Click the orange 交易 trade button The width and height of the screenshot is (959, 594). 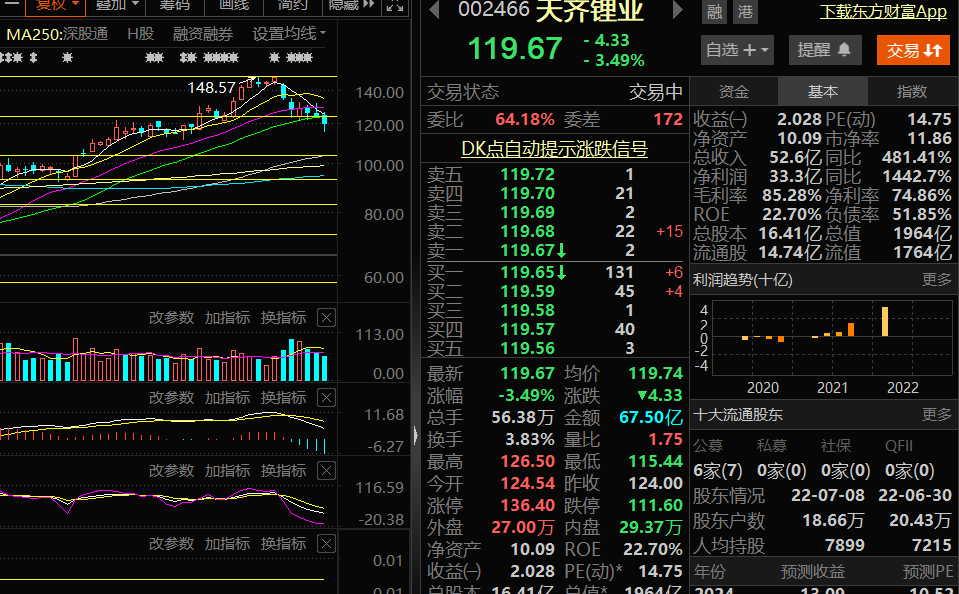point(913,50)
